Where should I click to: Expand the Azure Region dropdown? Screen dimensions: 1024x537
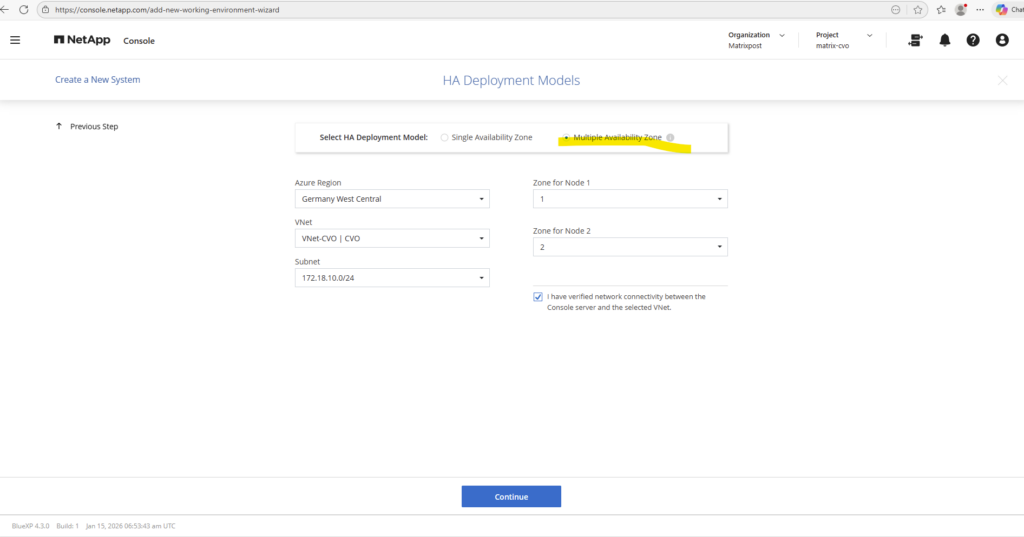pyautogui.click(x=392, y=199)
